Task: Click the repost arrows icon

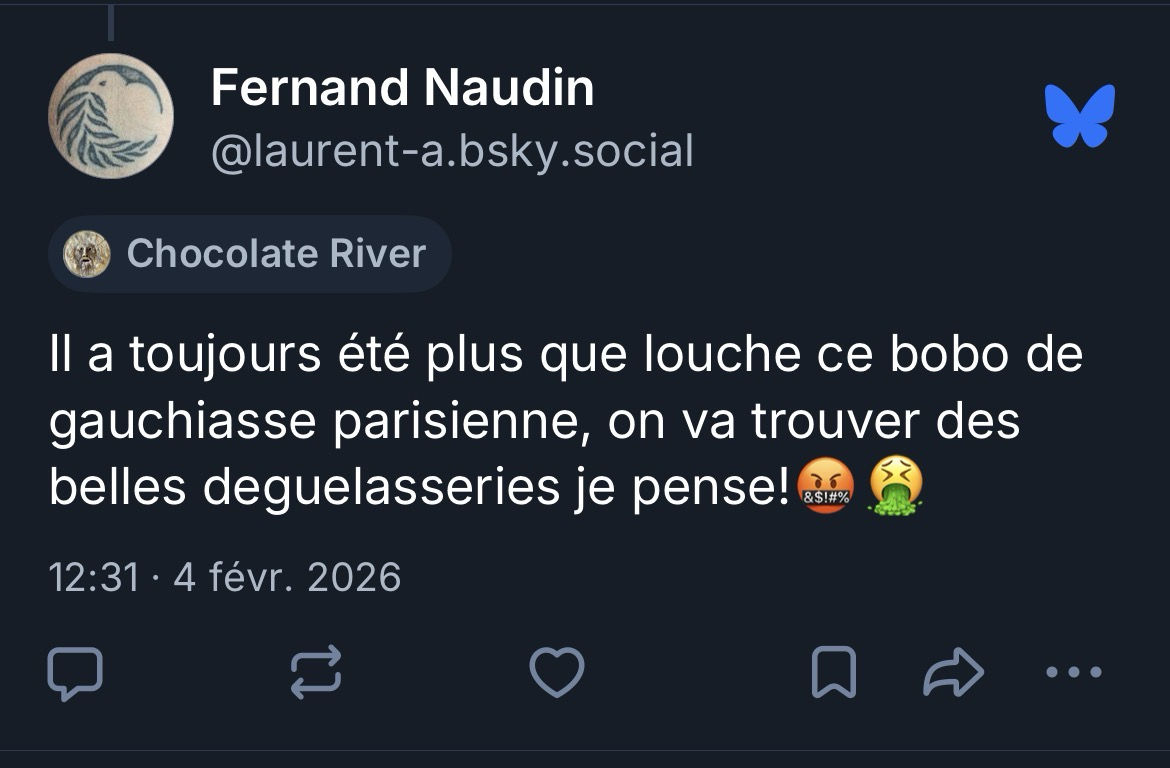Action: (x=316, y=672)
